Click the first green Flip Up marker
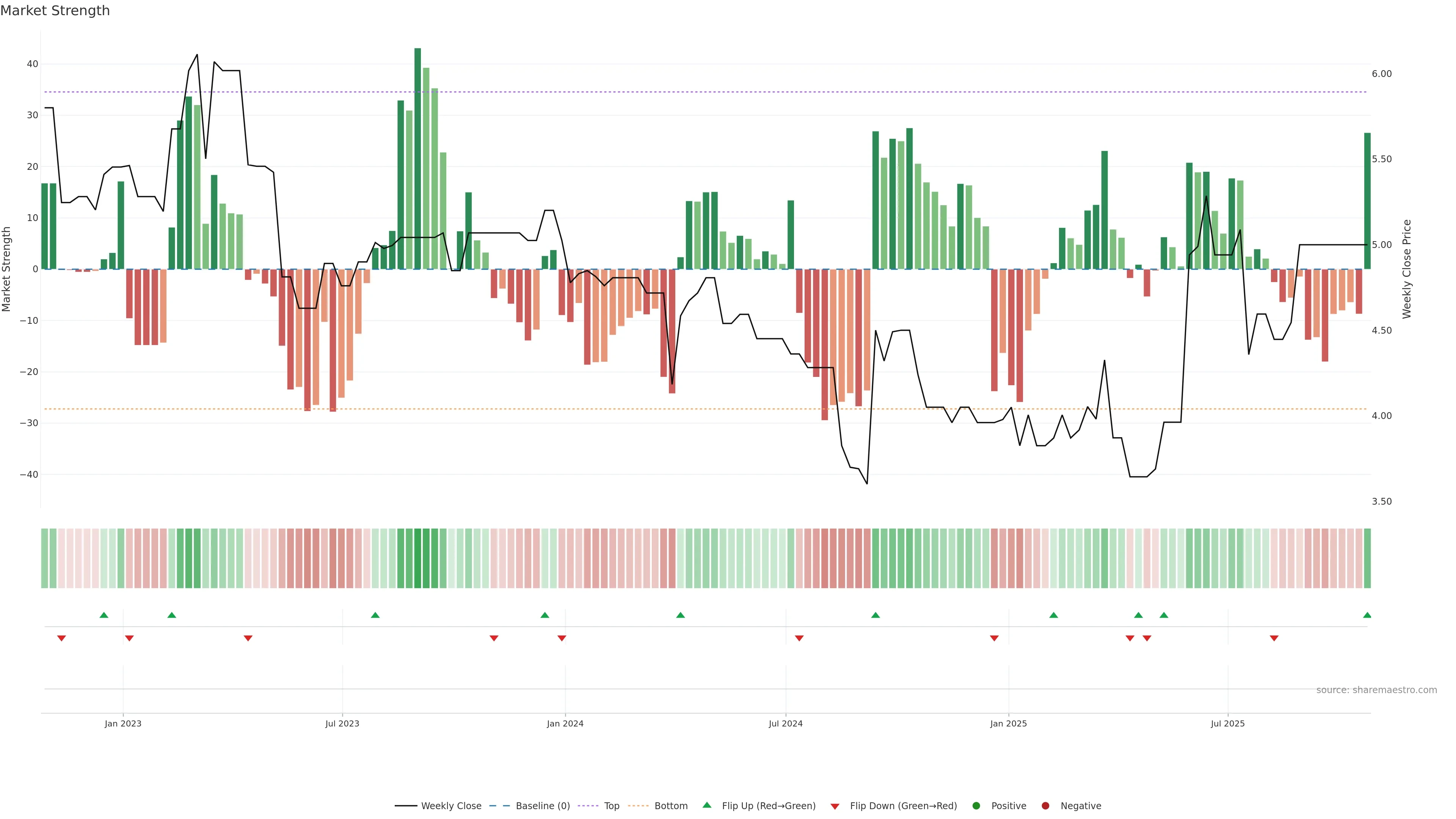 [x=104, y=615]
